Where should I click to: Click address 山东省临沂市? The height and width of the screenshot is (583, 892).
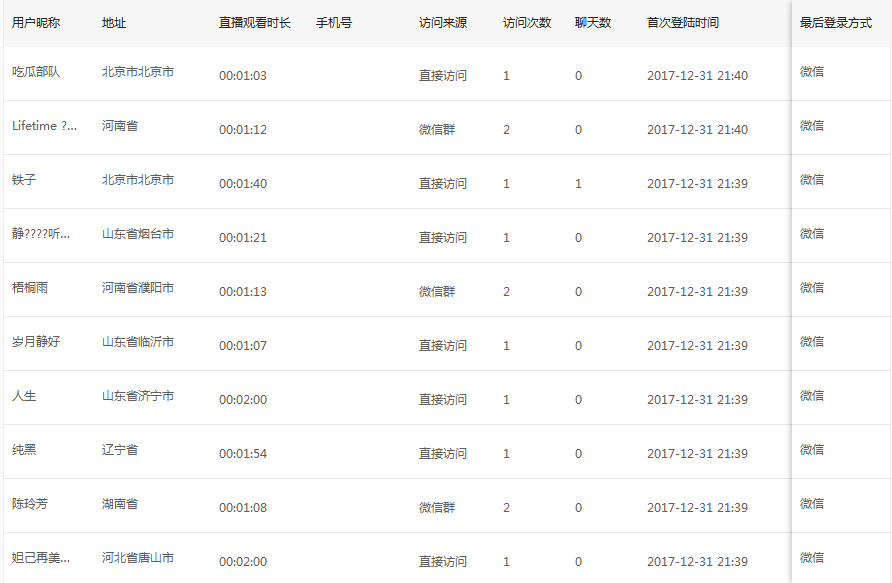[x=138, y=342]
